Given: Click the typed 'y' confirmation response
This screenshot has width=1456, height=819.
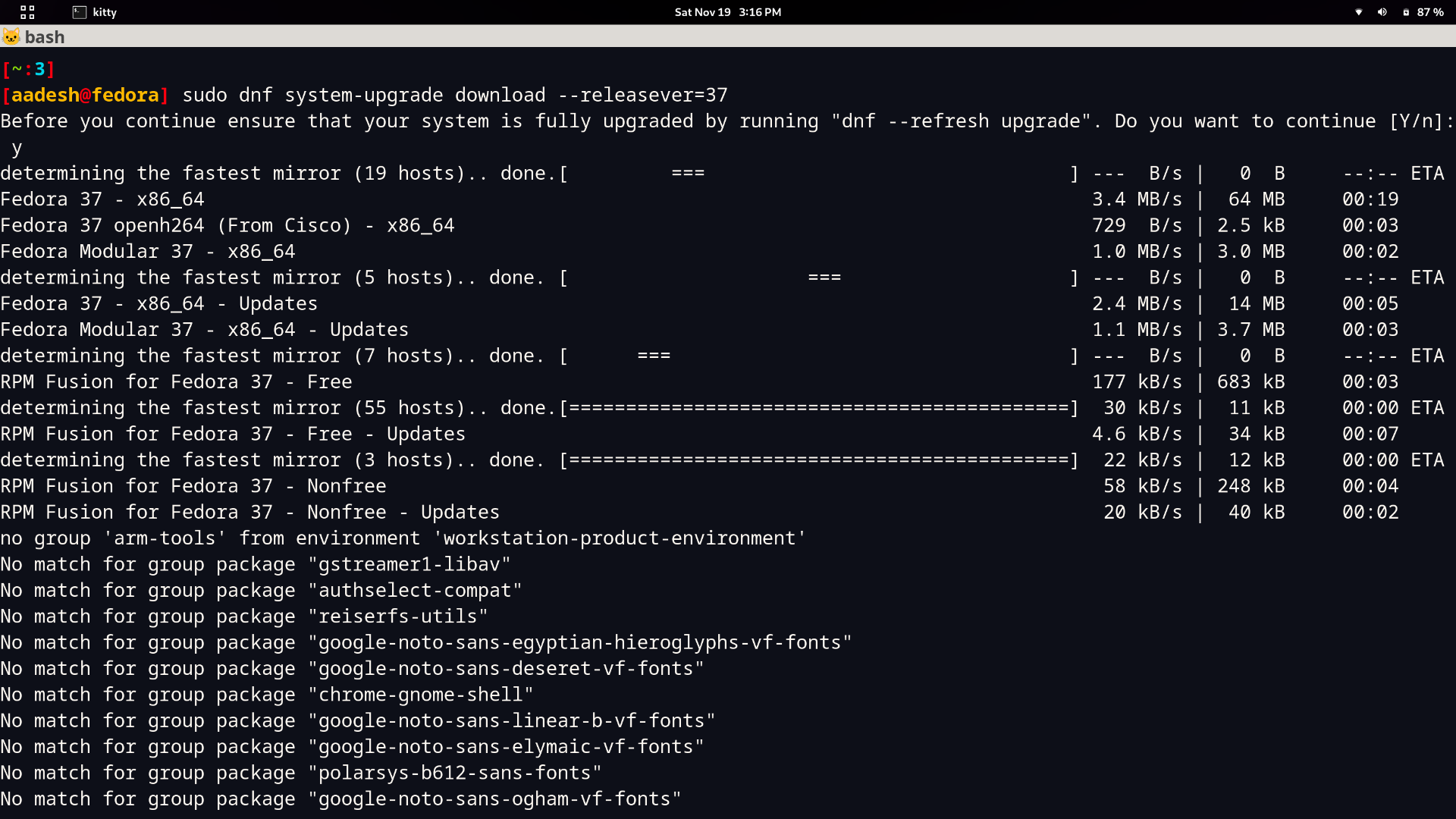Looking at the screenshot, I should coord(17,148).
